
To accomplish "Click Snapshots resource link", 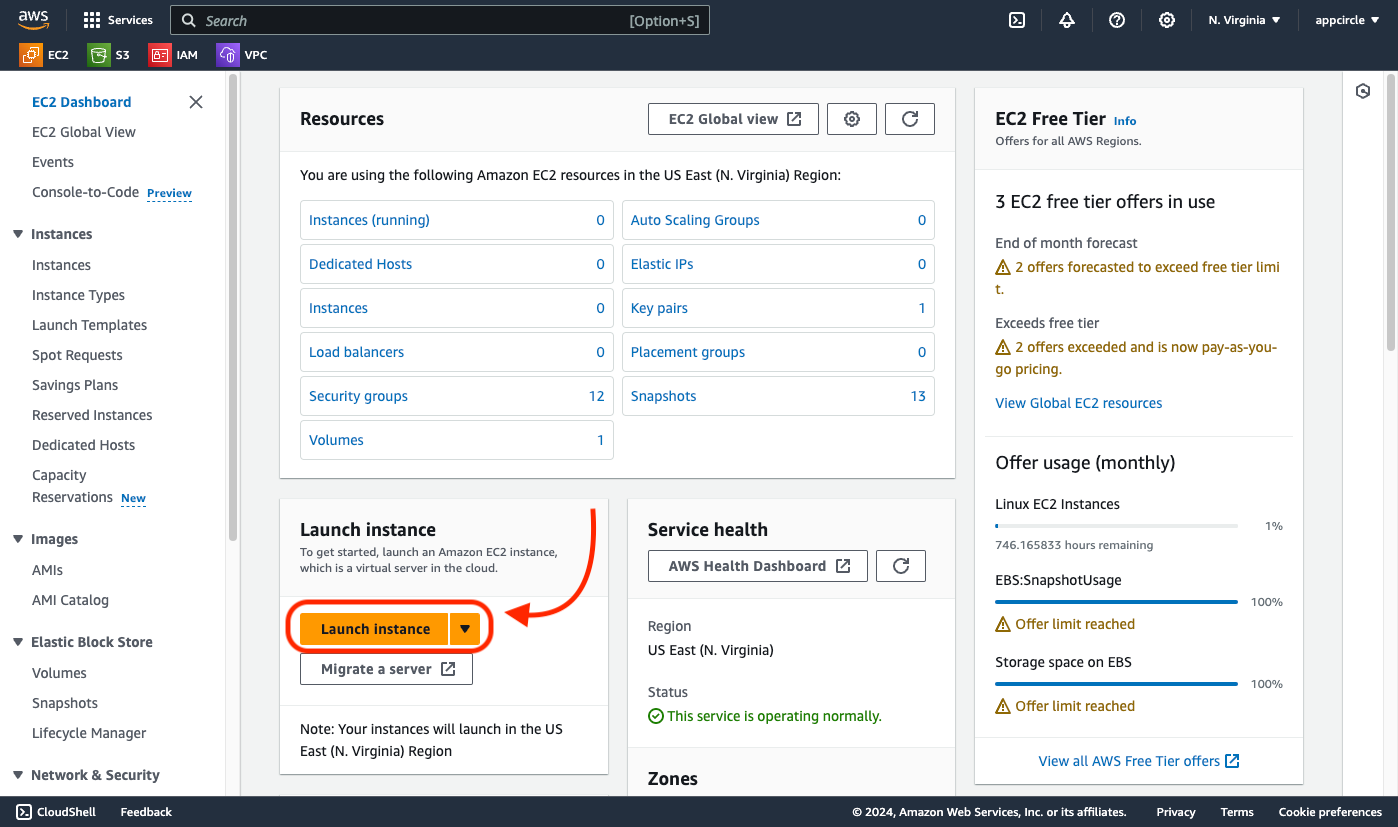I will pyautogui.click(x=663, y=396).
